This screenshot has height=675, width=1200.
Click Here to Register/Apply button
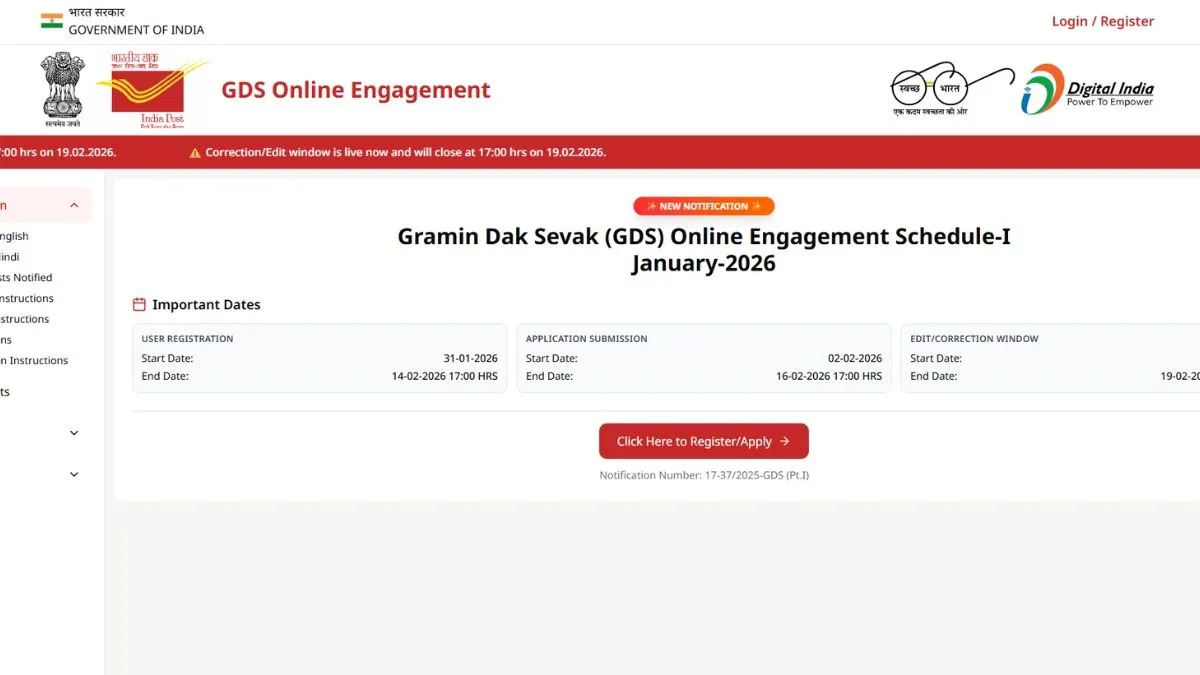[x=703, y=441]
